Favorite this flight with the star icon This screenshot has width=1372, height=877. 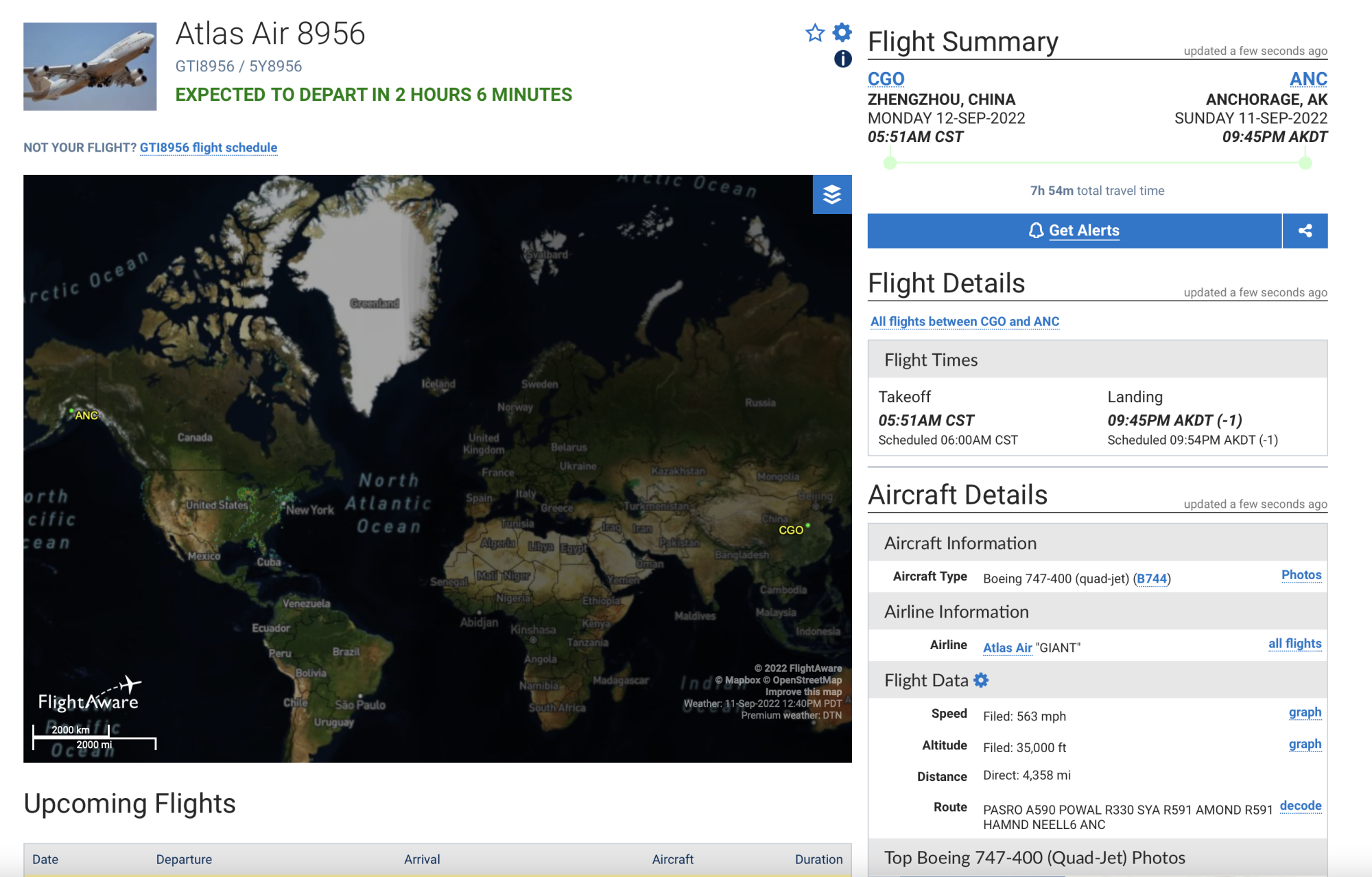coord(814,32)
